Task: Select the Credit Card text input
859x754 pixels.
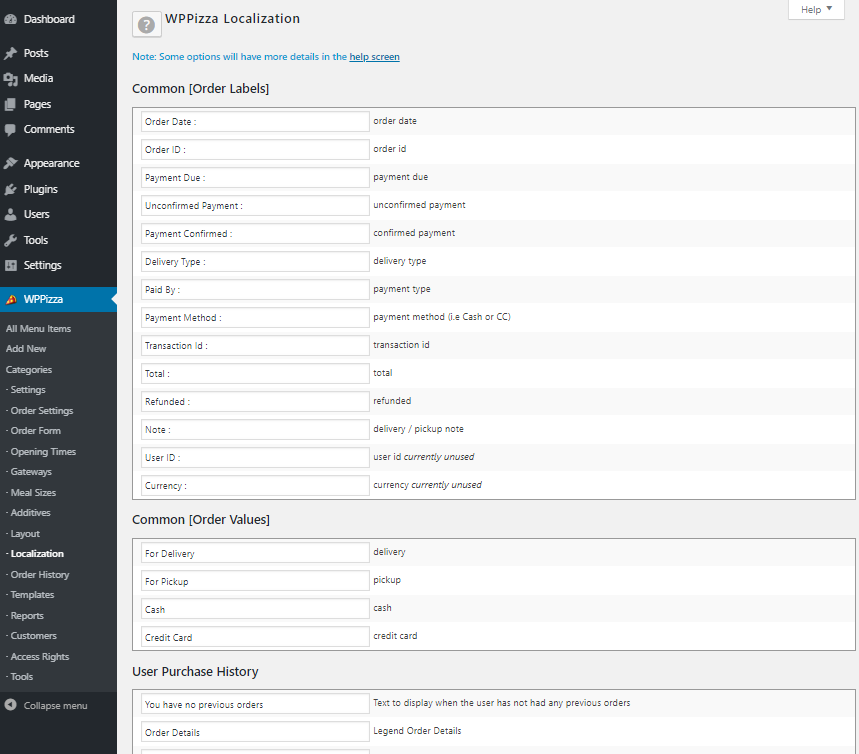Action: click(256, 637)
